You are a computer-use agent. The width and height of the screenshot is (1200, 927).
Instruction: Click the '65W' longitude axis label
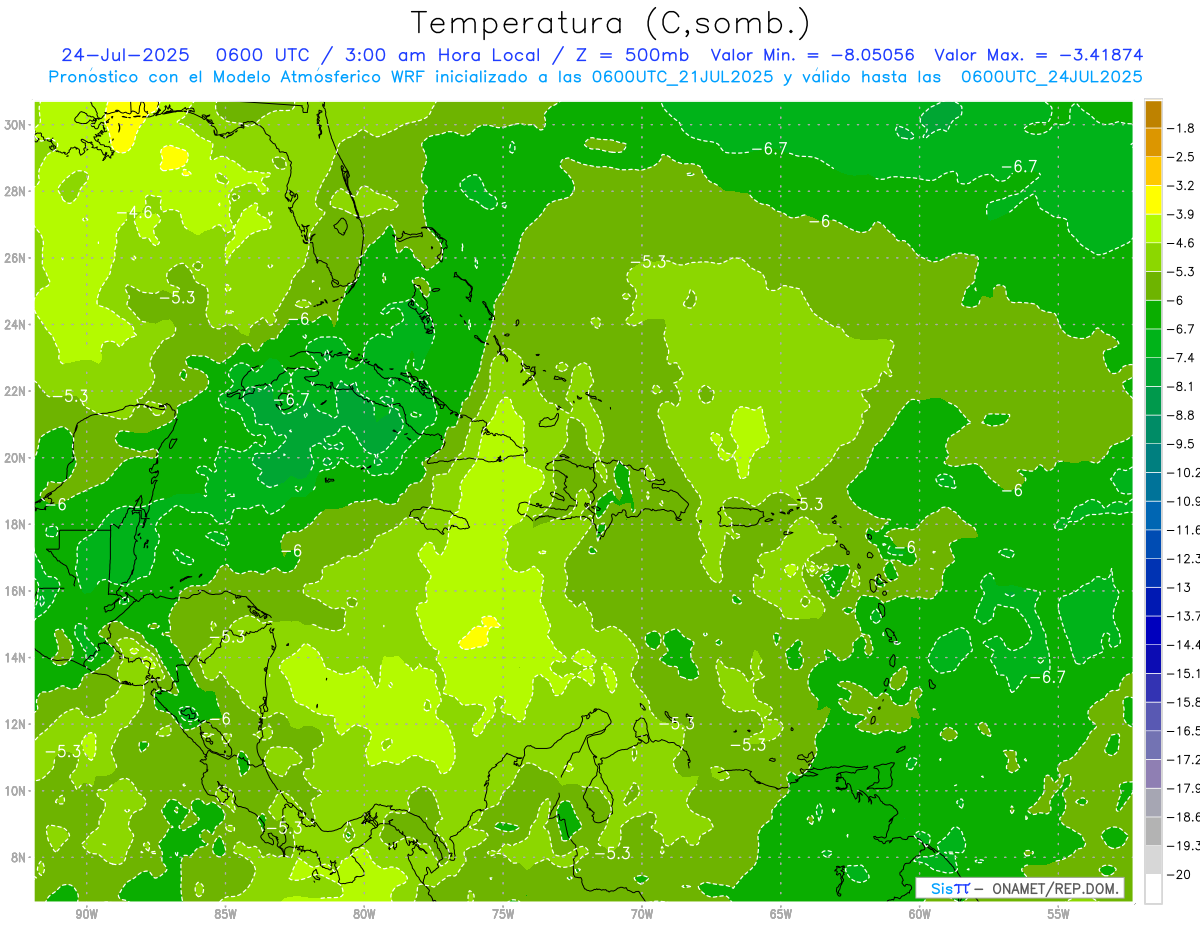(781, 915)
